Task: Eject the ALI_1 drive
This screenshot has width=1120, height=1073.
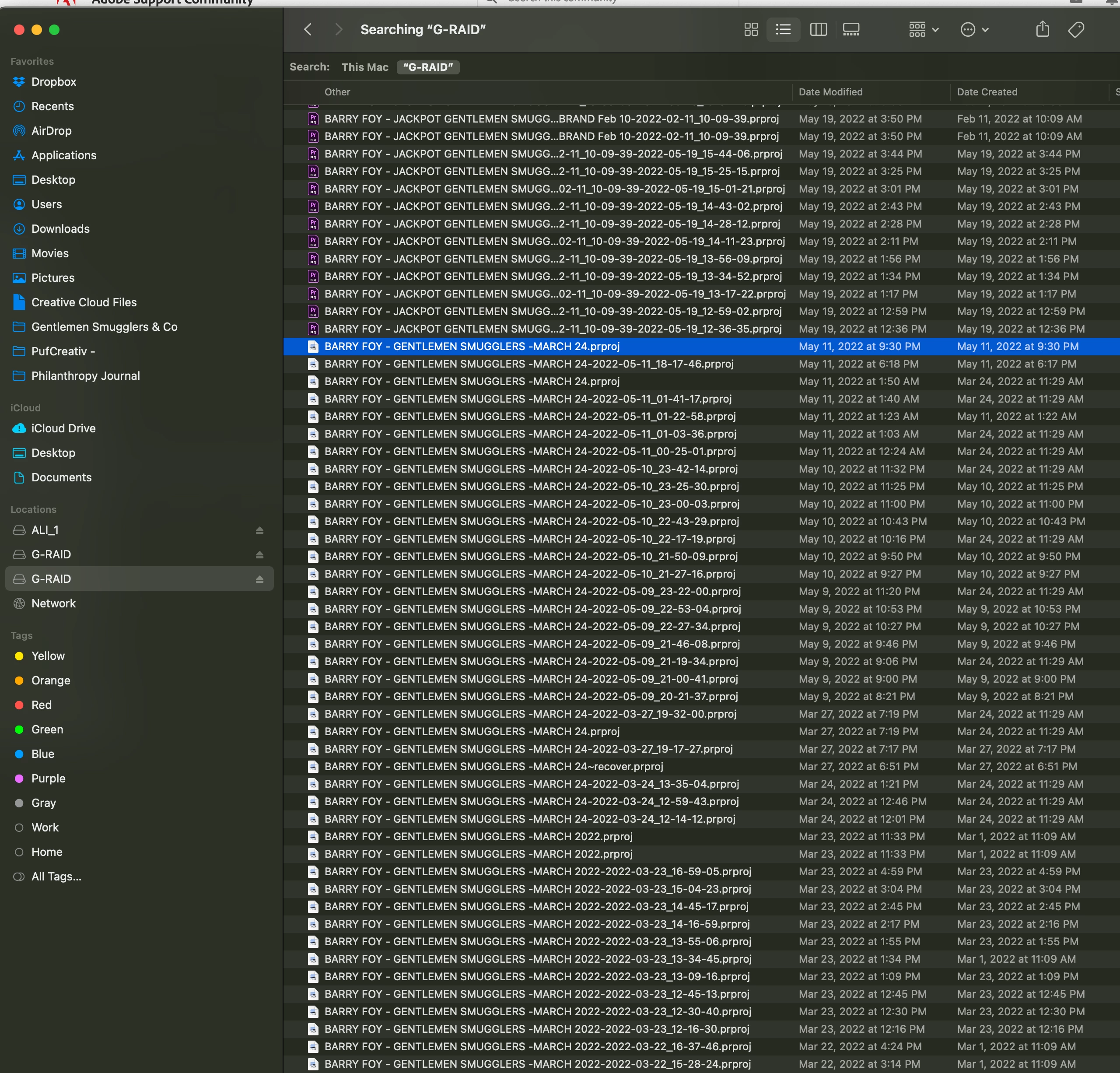Action: 259,530
